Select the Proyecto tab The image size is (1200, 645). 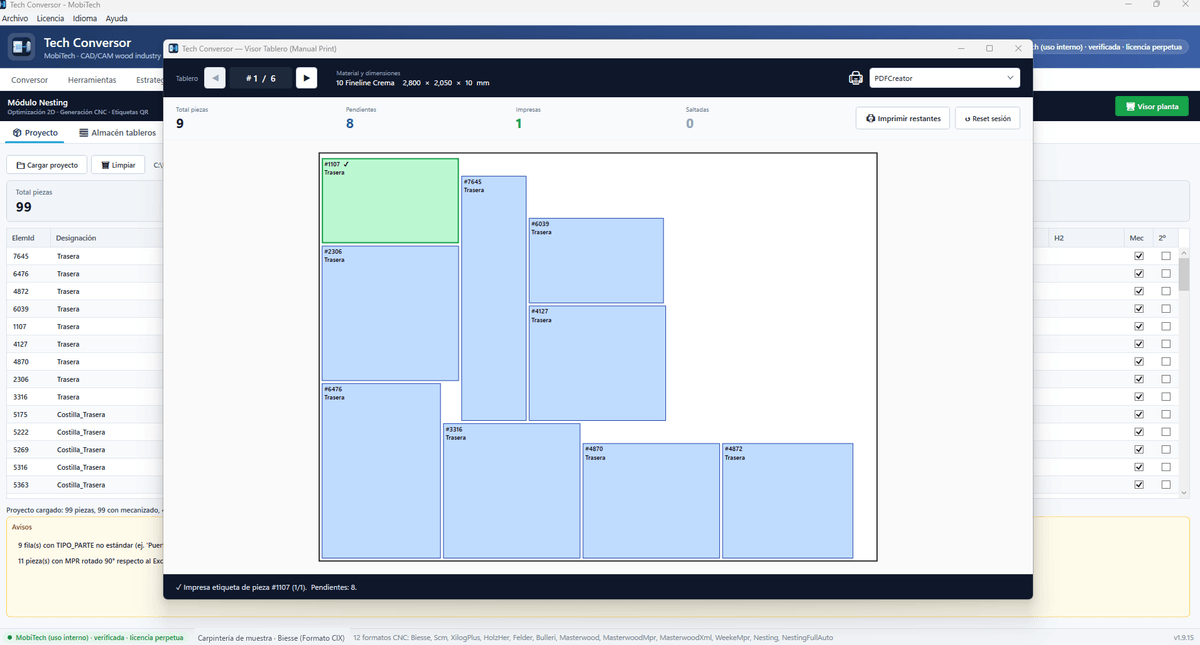(36, 132)
